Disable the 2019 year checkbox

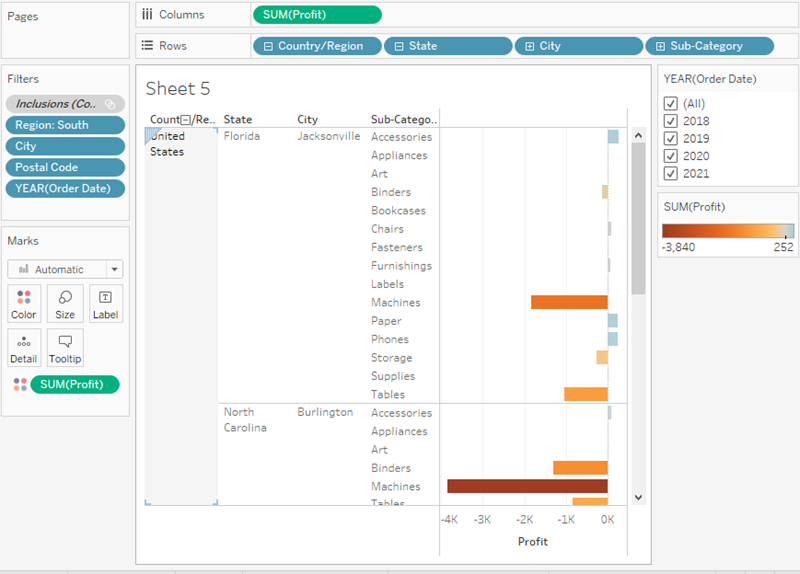(x=671, y=138)
